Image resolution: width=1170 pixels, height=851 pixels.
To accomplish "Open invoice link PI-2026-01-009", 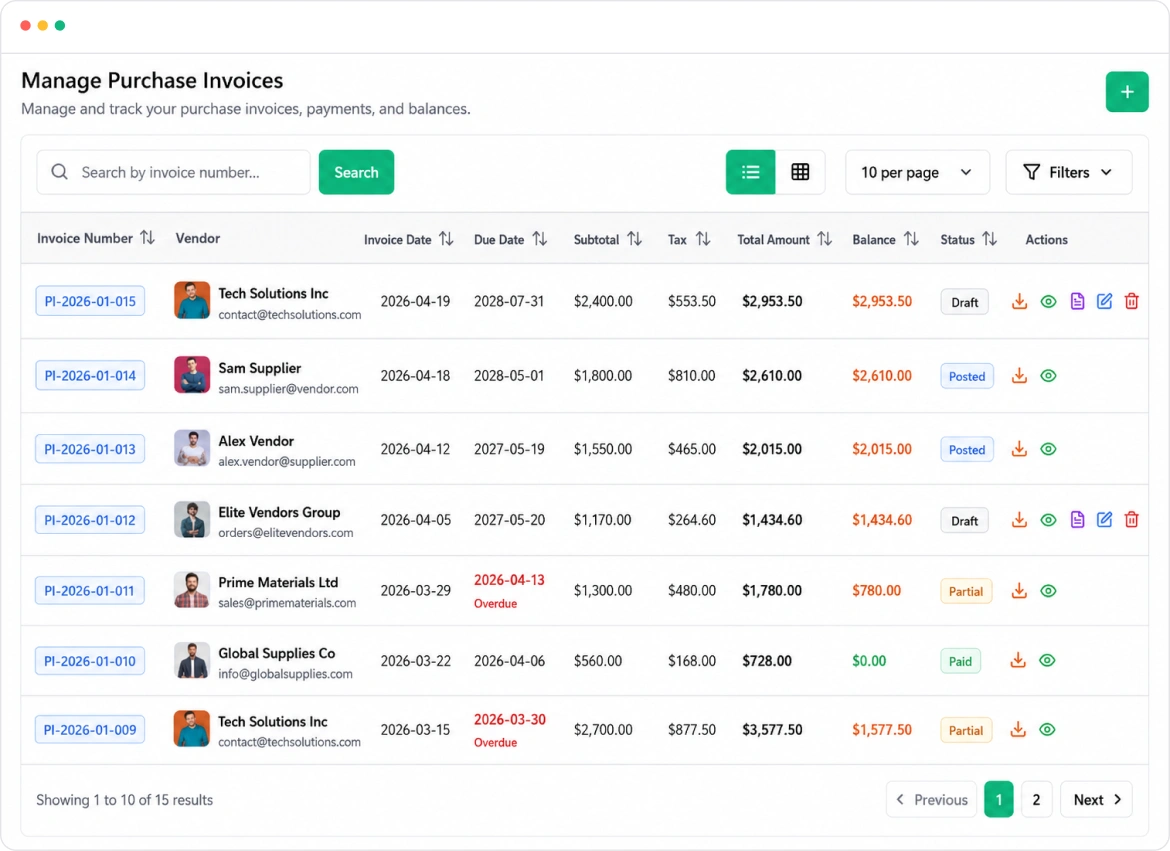I will pyautogui.click(x=90, y=729).
